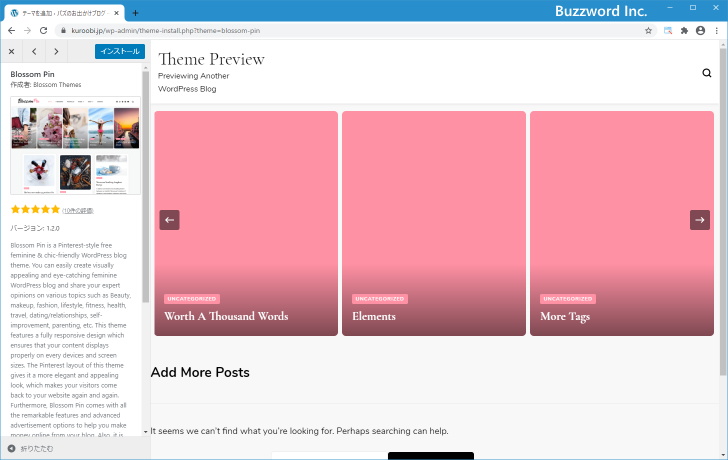Click the padlock site info icon
Screen dimensions: 728x460
point(64,31)
